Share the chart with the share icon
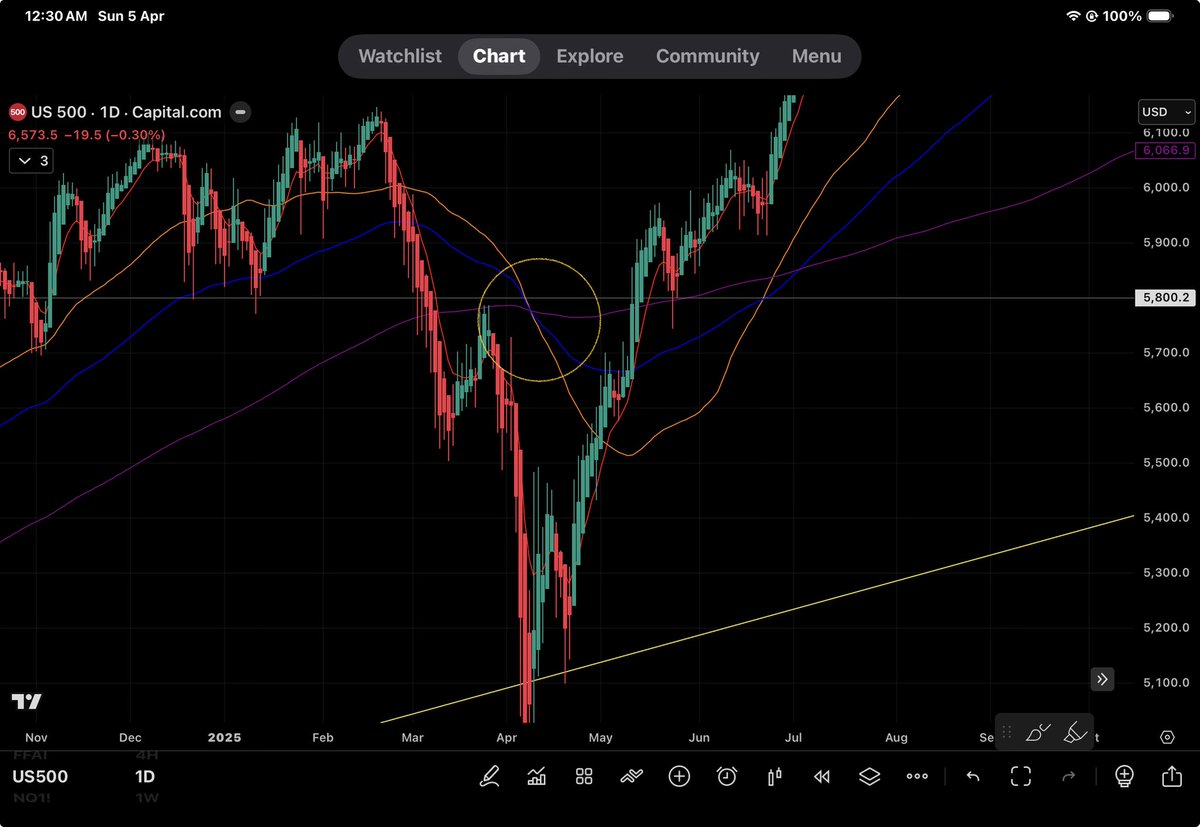This screenshot has height=827, width=1200. point(1172,776)
